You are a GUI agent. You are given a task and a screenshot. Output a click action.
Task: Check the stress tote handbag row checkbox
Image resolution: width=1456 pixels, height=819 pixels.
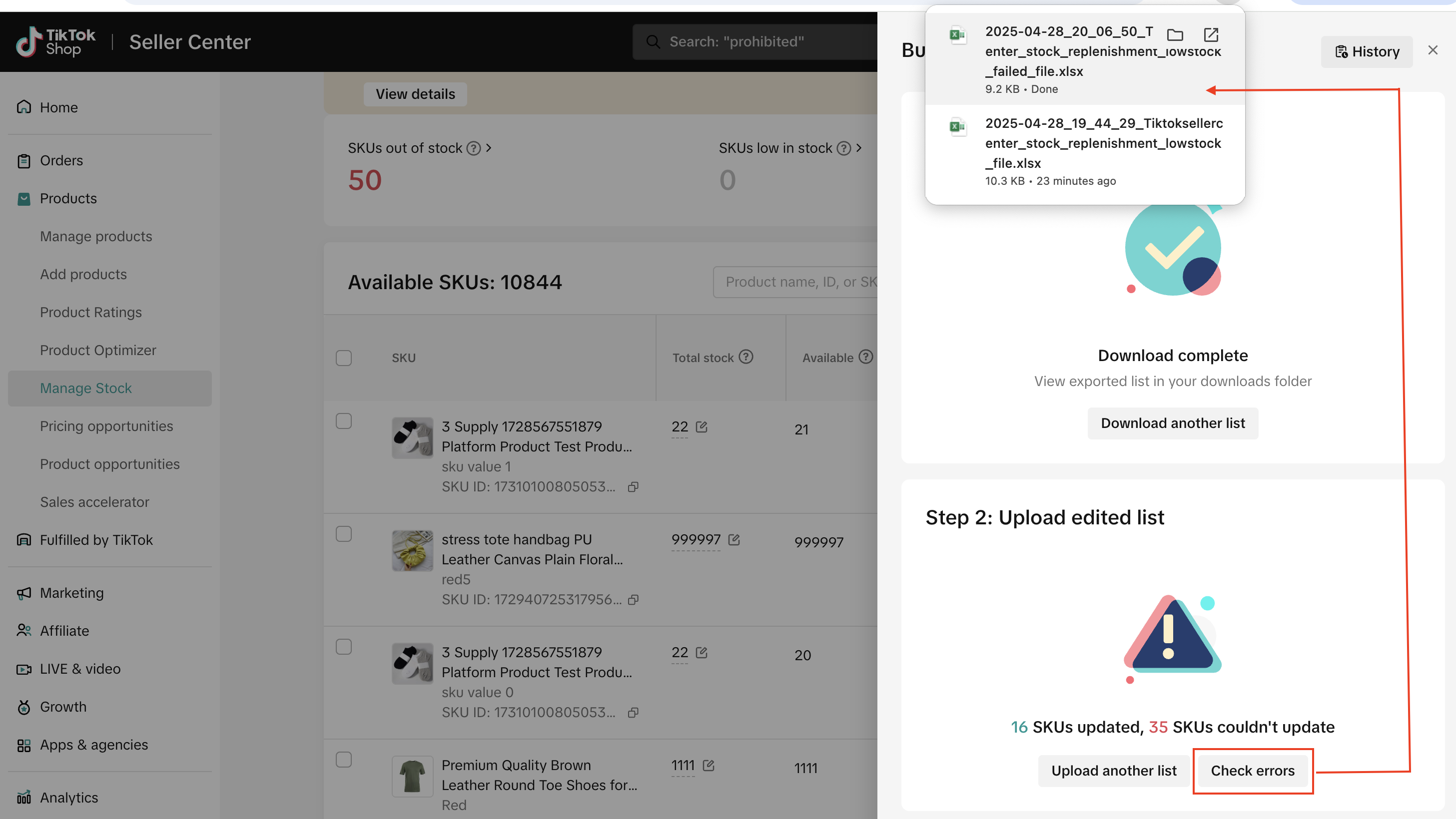[x=344, y=534]
